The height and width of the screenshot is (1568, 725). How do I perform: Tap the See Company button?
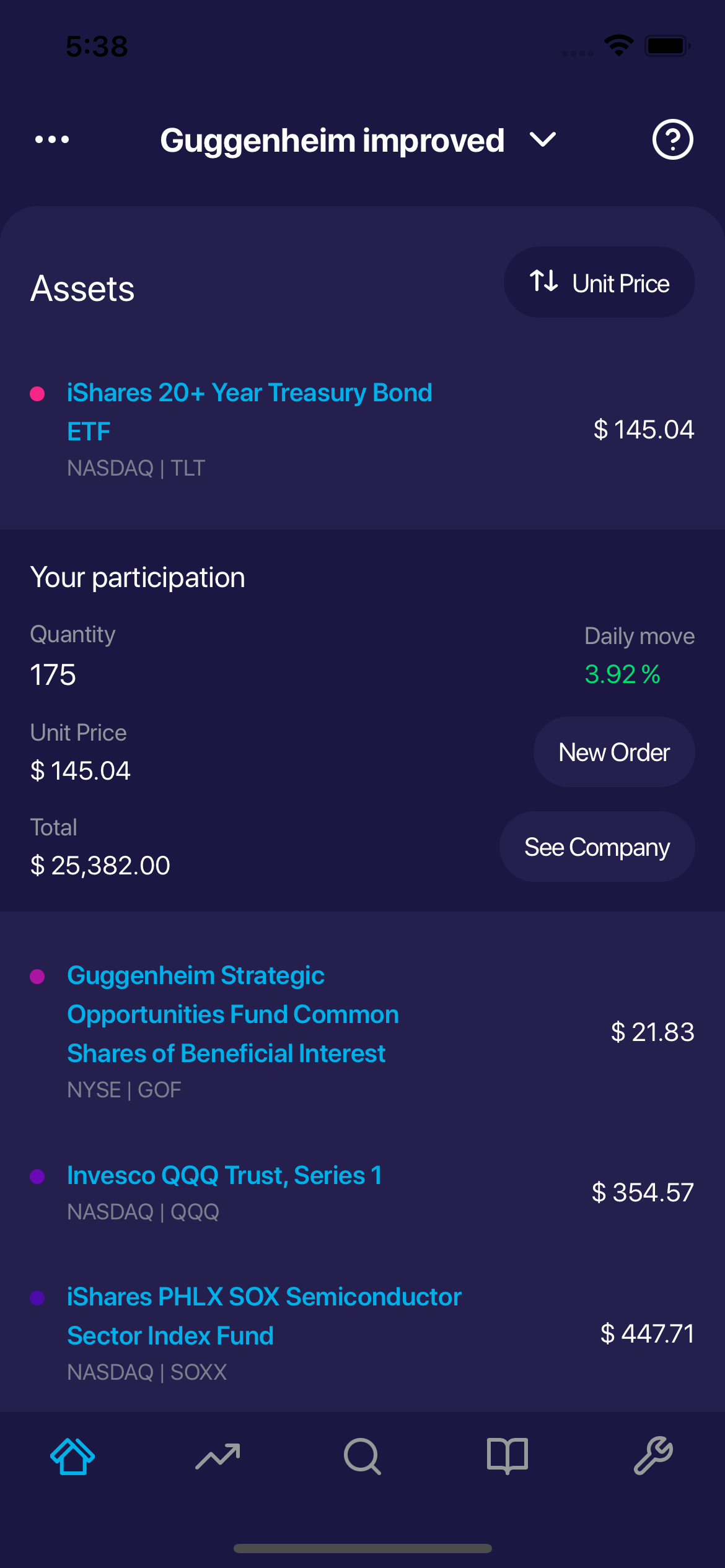click(597, 847)
